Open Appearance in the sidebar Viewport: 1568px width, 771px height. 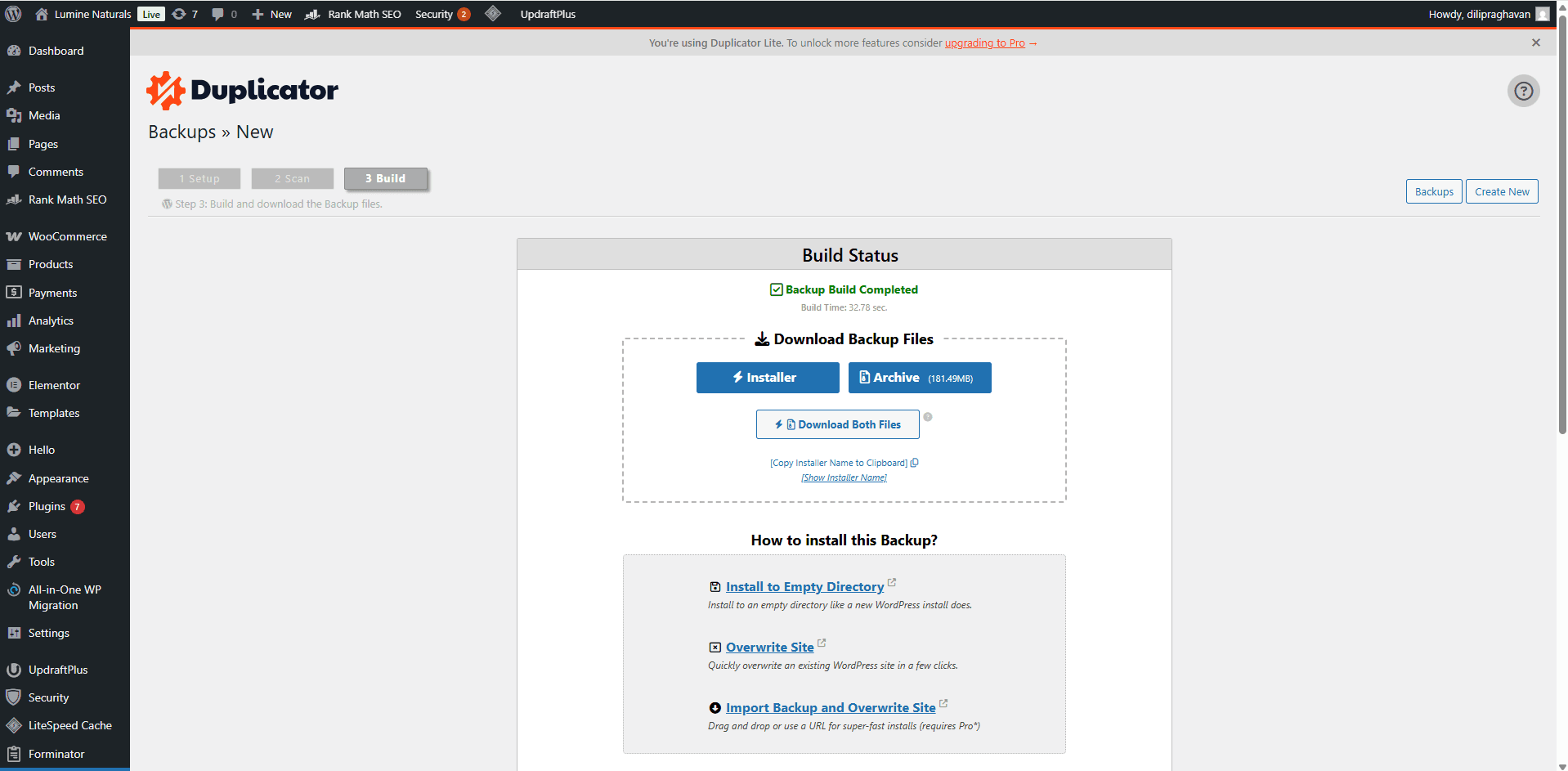click(65, 478)
